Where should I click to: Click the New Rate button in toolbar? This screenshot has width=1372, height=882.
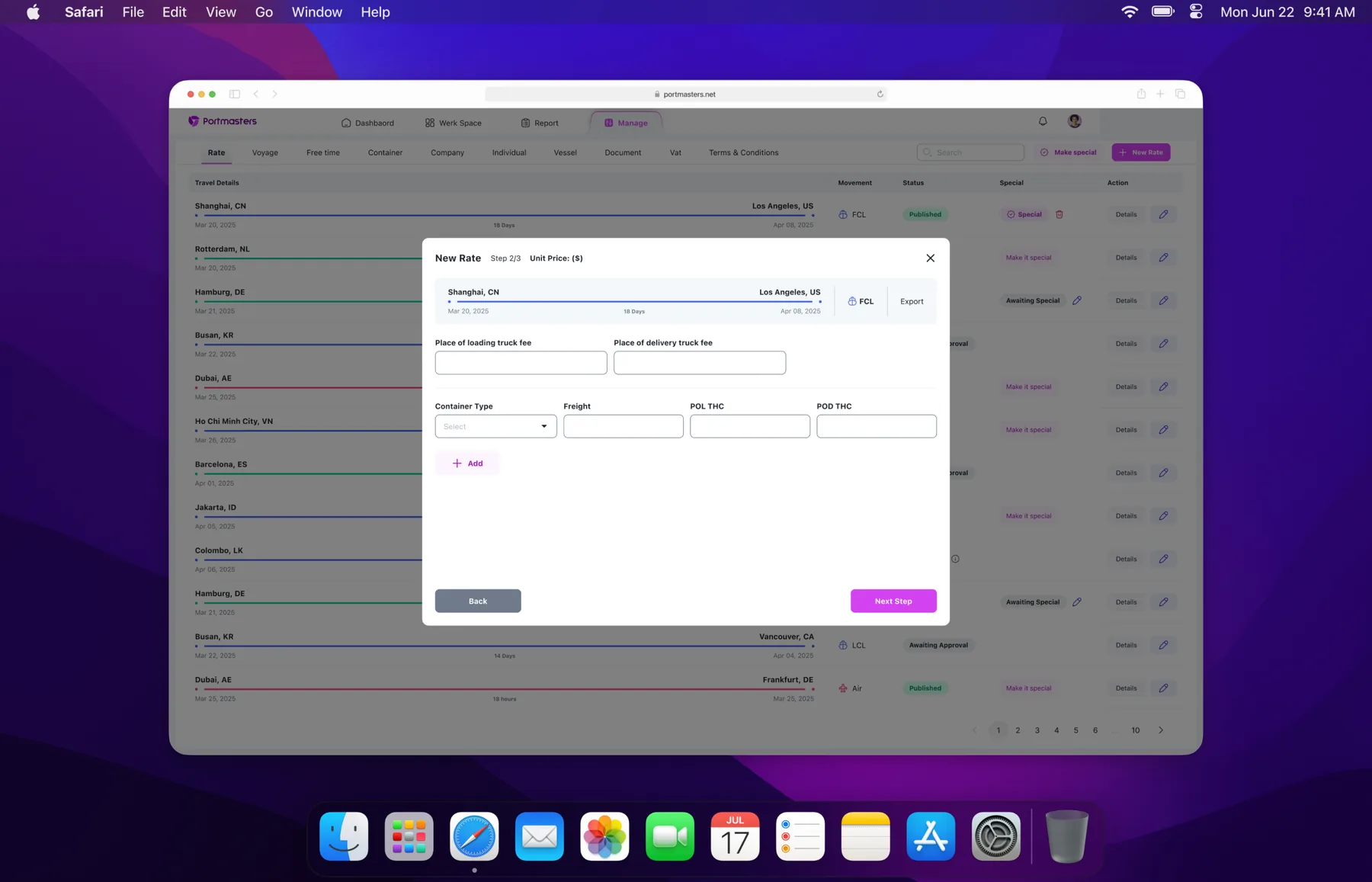click(1141, 152)
